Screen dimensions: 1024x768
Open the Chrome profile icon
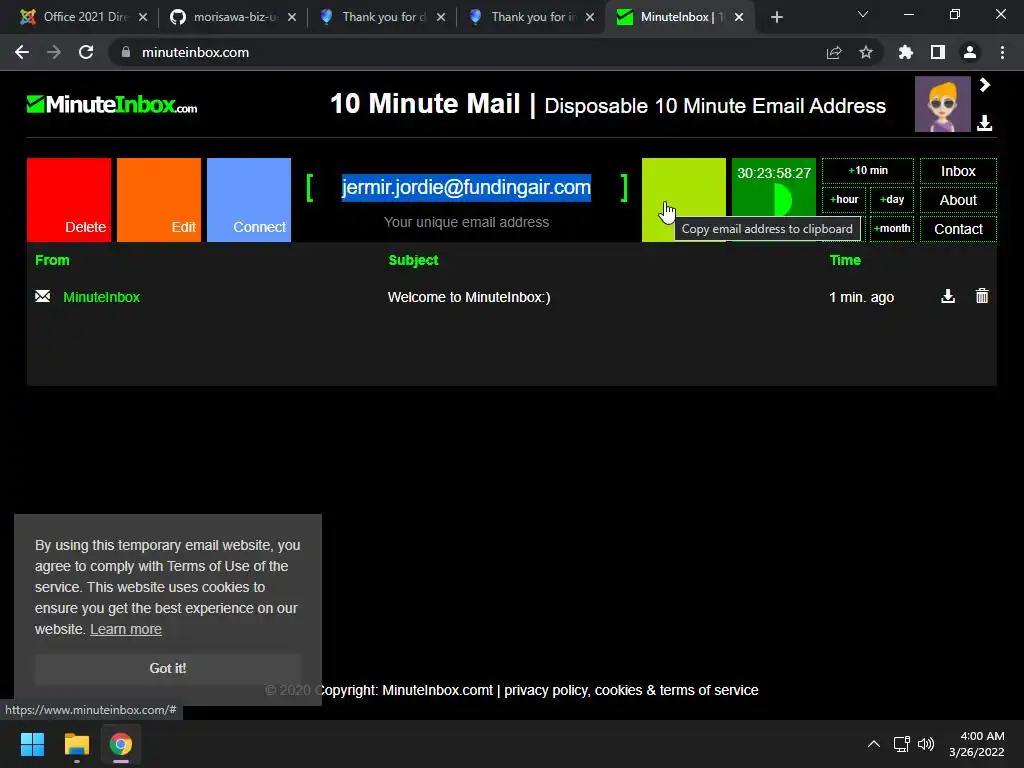tap(970, 52)
